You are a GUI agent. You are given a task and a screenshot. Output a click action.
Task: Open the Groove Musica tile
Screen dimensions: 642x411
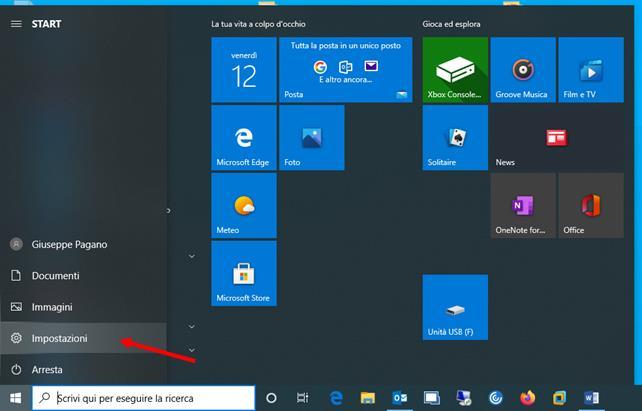point(523,70)
